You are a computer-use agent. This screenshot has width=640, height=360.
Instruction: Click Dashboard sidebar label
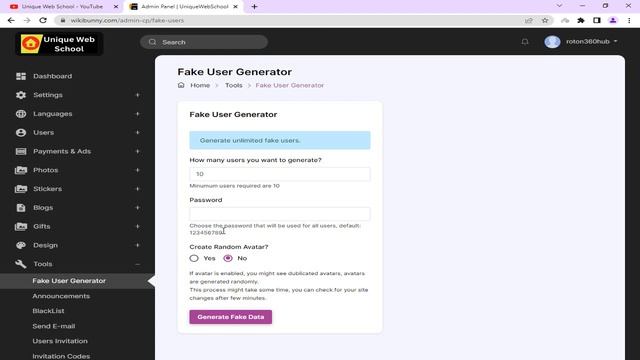tap(53, 76)
